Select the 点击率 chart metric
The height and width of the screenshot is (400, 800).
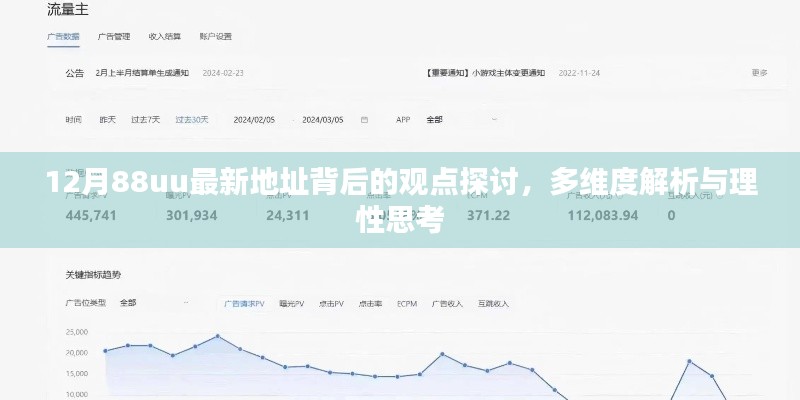coord(370,304)
